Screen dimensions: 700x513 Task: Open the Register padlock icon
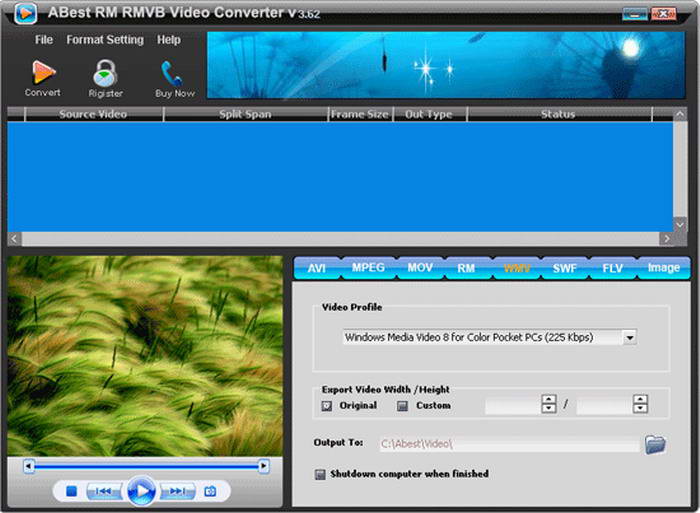click(105, 73)
